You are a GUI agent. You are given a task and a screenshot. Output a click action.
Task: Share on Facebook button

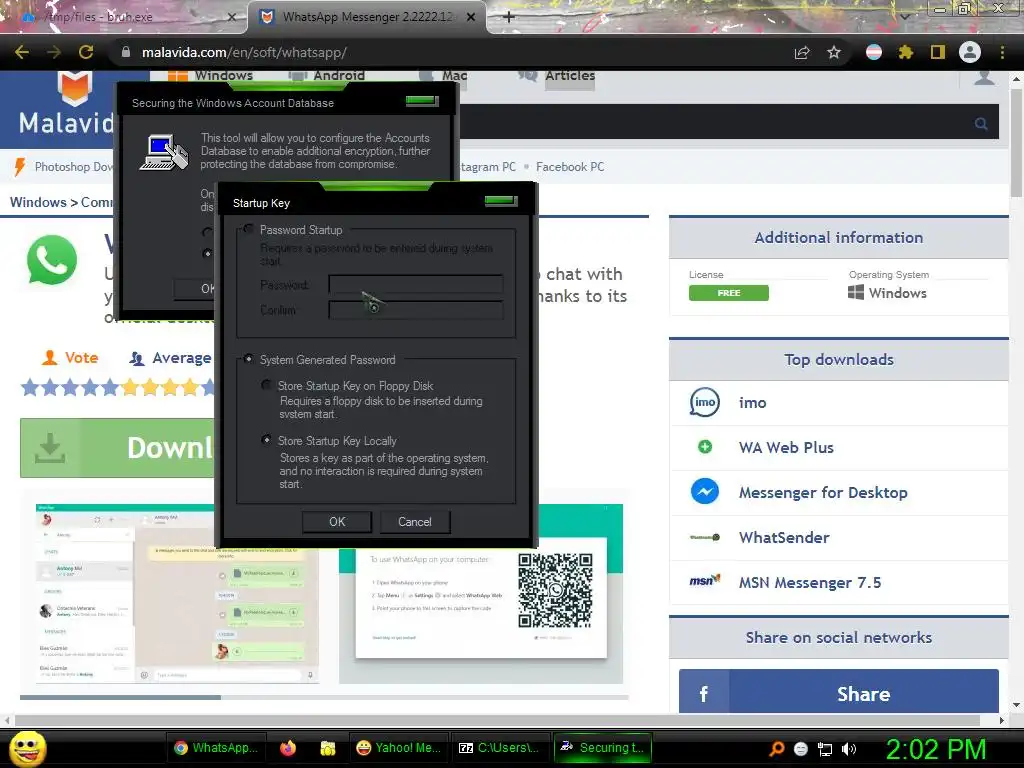839,692
